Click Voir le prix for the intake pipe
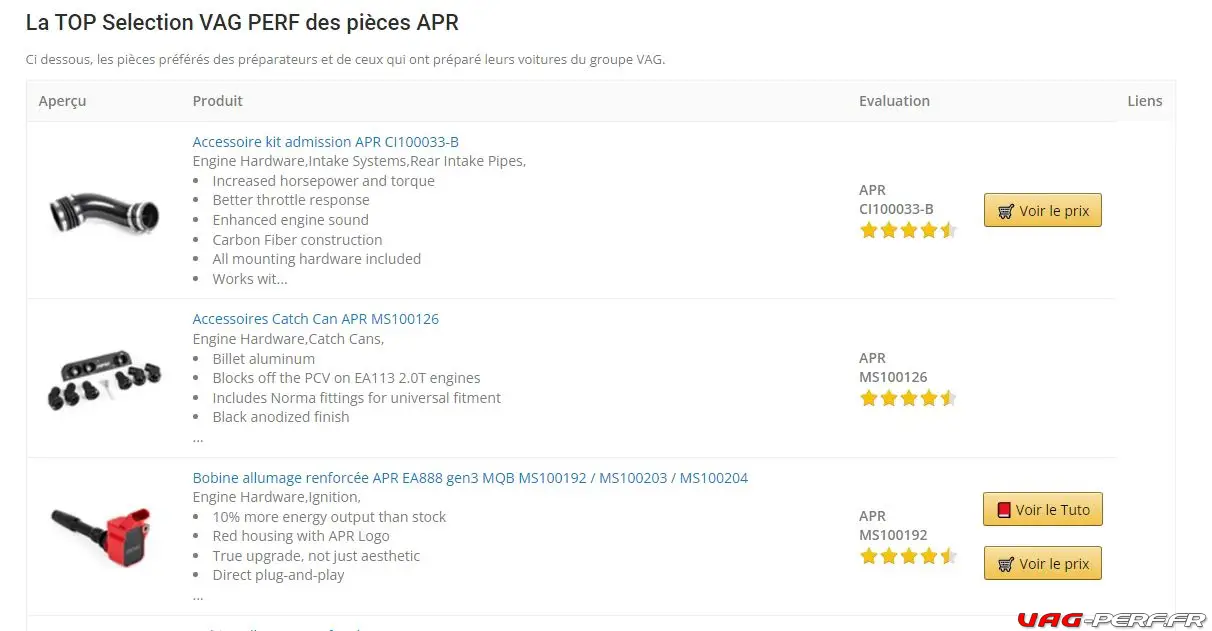Screen dimensions: 1212x631 coord(1042,211)
